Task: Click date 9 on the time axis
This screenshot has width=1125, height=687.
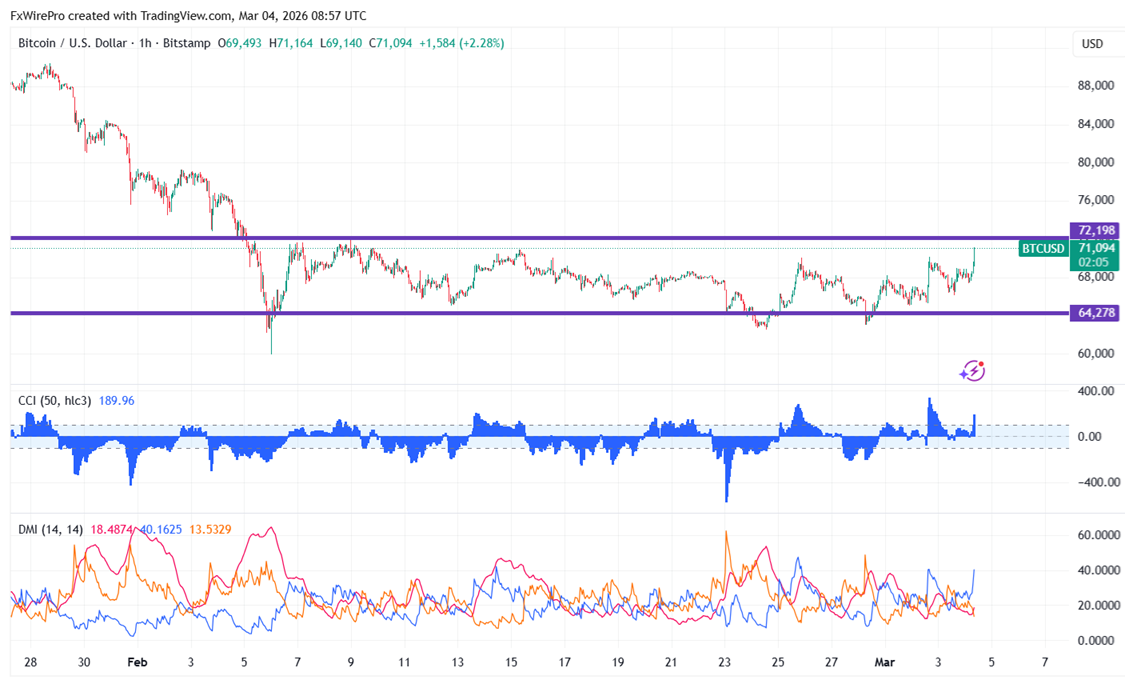Action: [351, 662]
